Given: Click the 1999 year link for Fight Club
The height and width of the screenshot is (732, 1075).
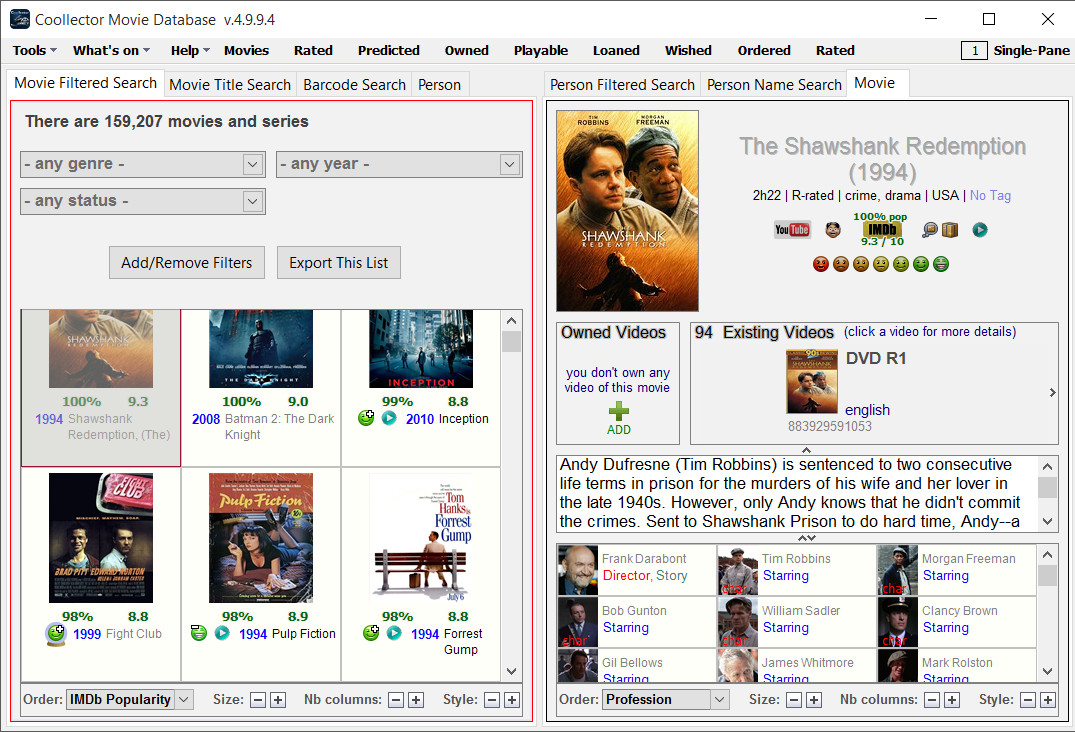Looking at the screenshot, I should pos(87,634).
